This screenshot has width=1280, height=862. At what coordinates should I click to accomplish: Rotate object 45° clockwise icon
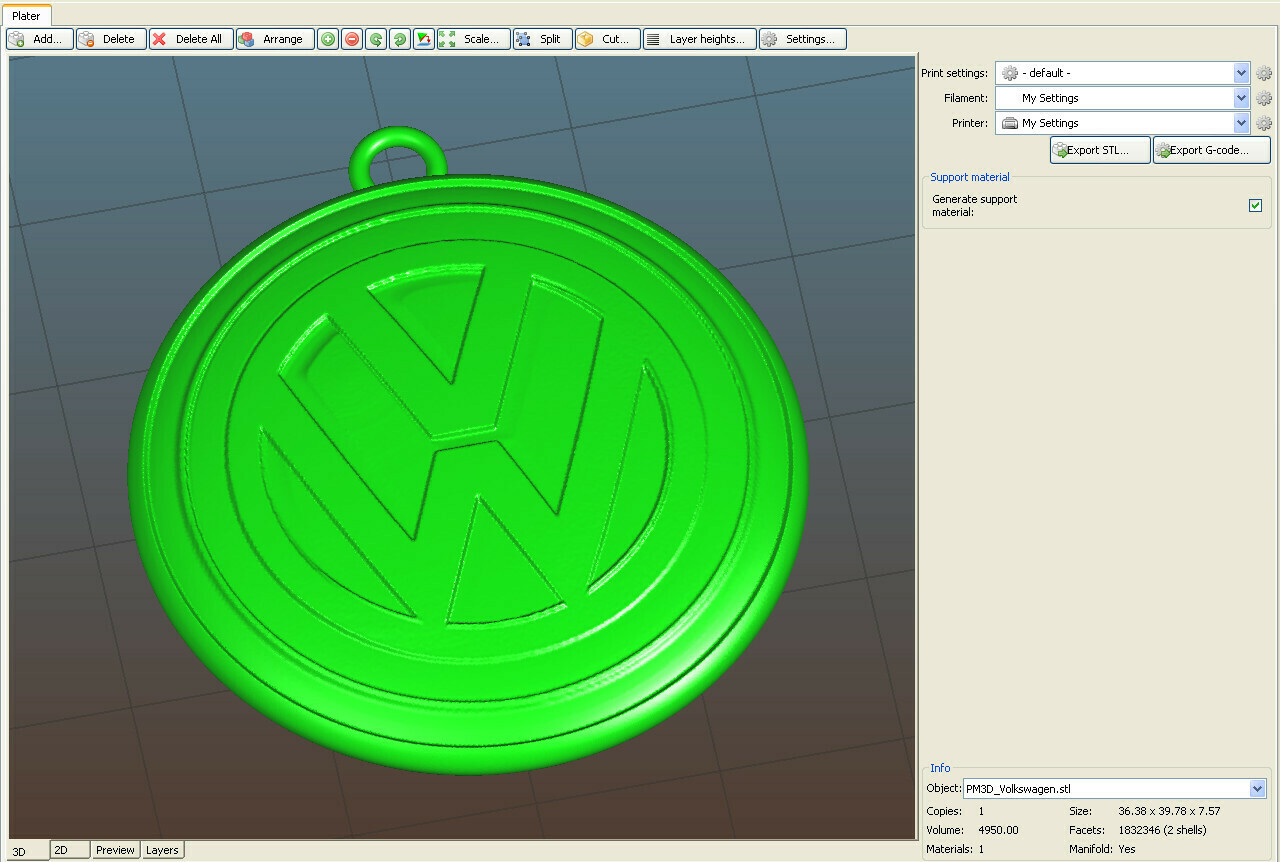click(x=399, y=39)
